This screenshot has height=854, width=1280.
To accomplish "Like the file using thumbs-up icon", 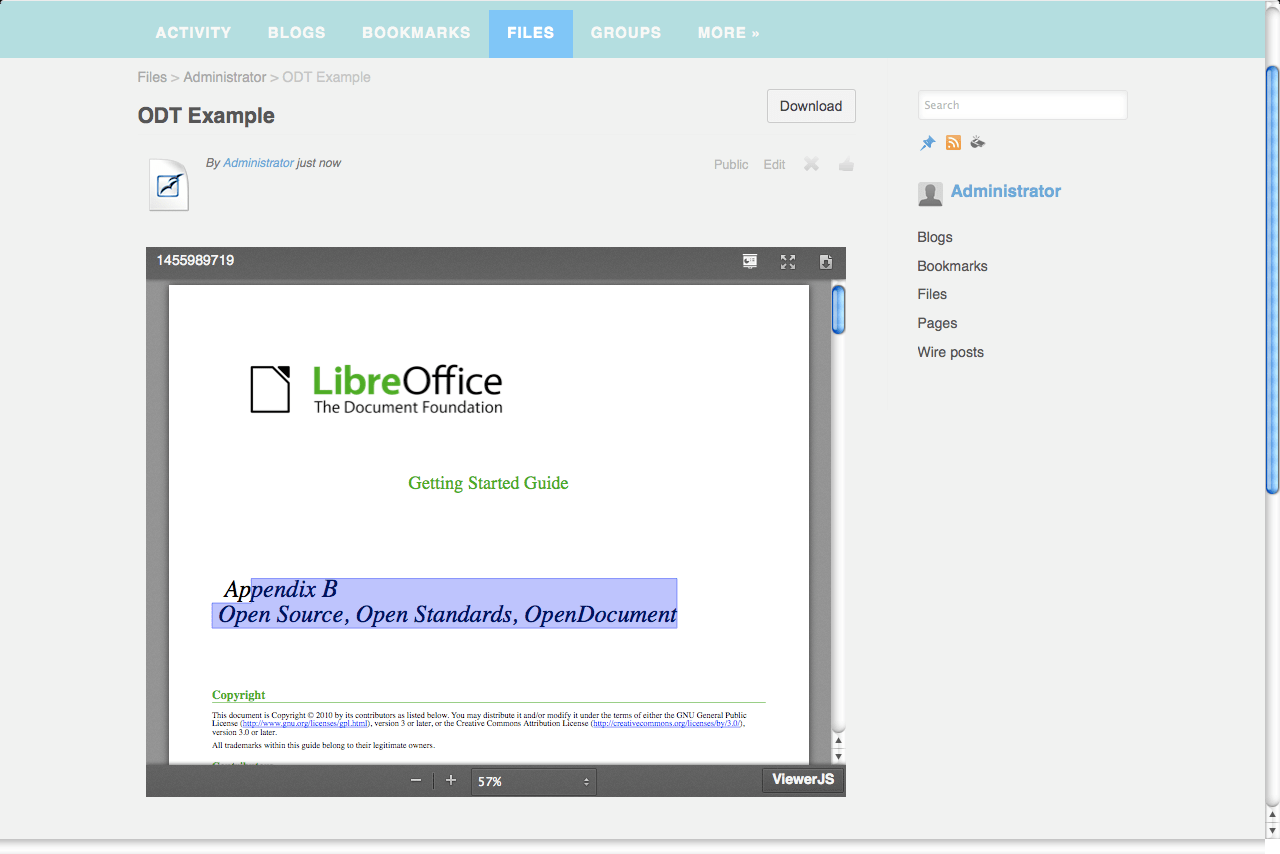I will 846,164.
